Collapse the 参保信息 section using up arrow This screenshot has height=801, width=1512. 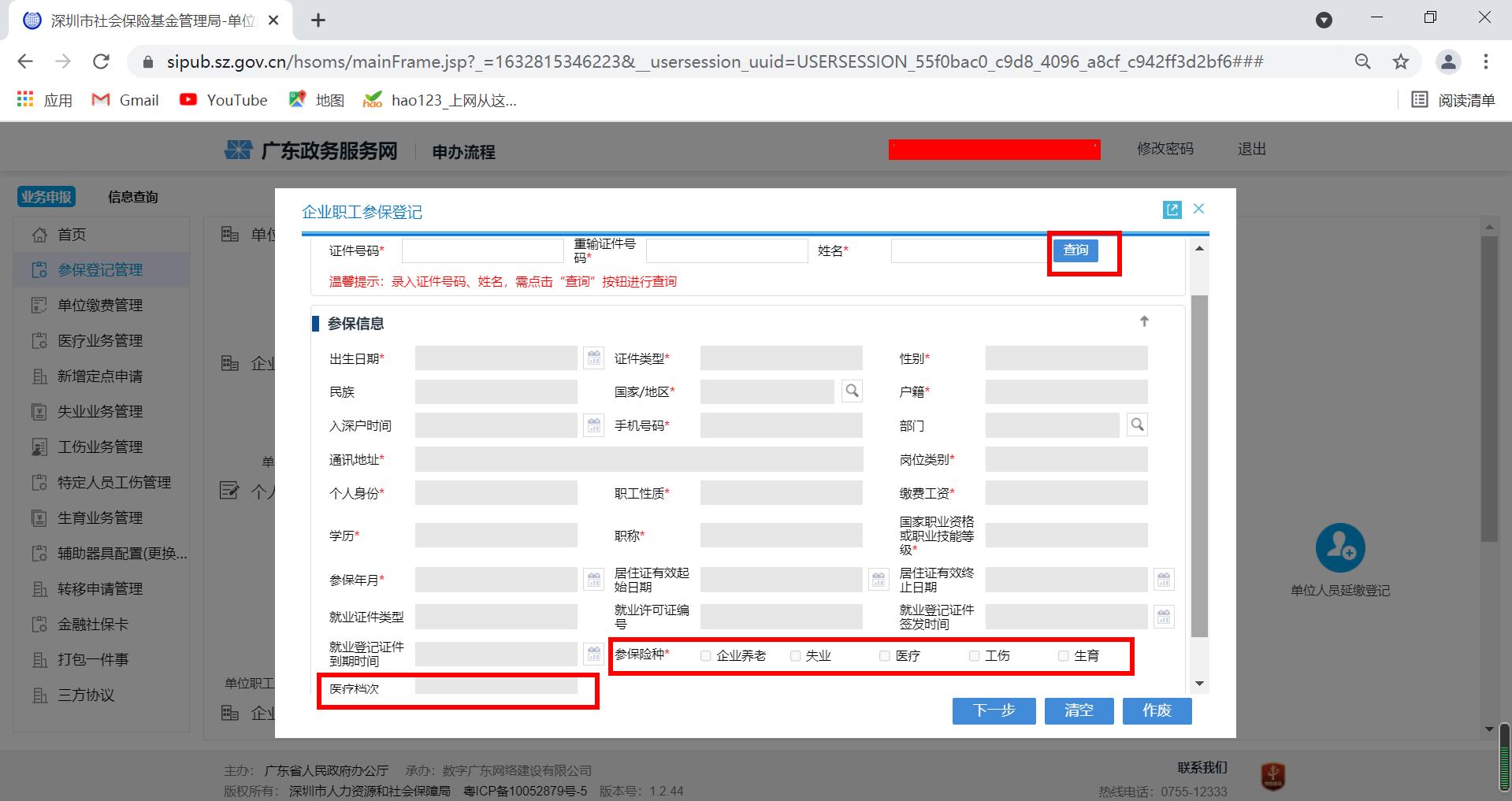pyautogui.click(x=1144, y=321)
